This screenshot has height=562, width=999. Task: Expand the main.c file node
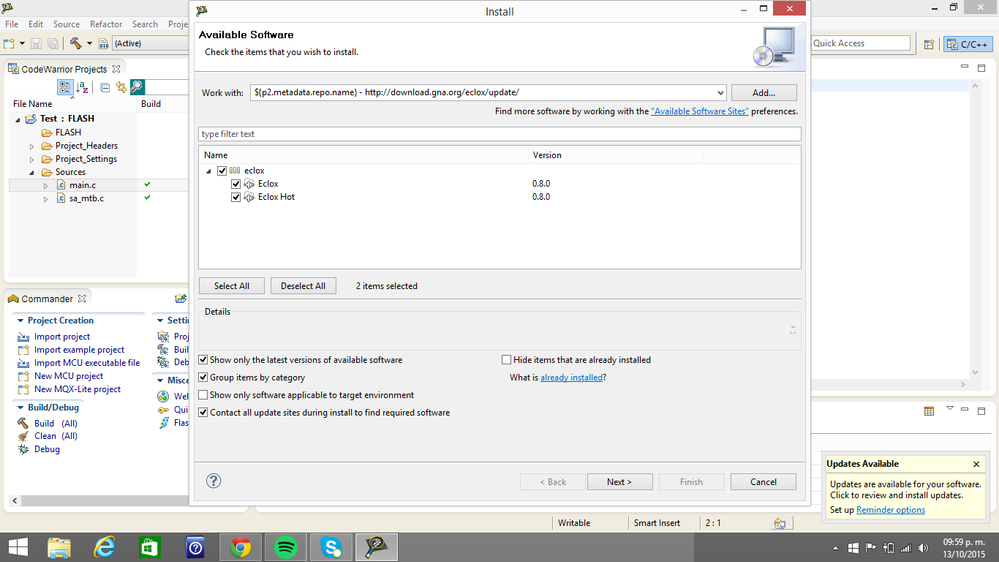[x=46, y=185]
